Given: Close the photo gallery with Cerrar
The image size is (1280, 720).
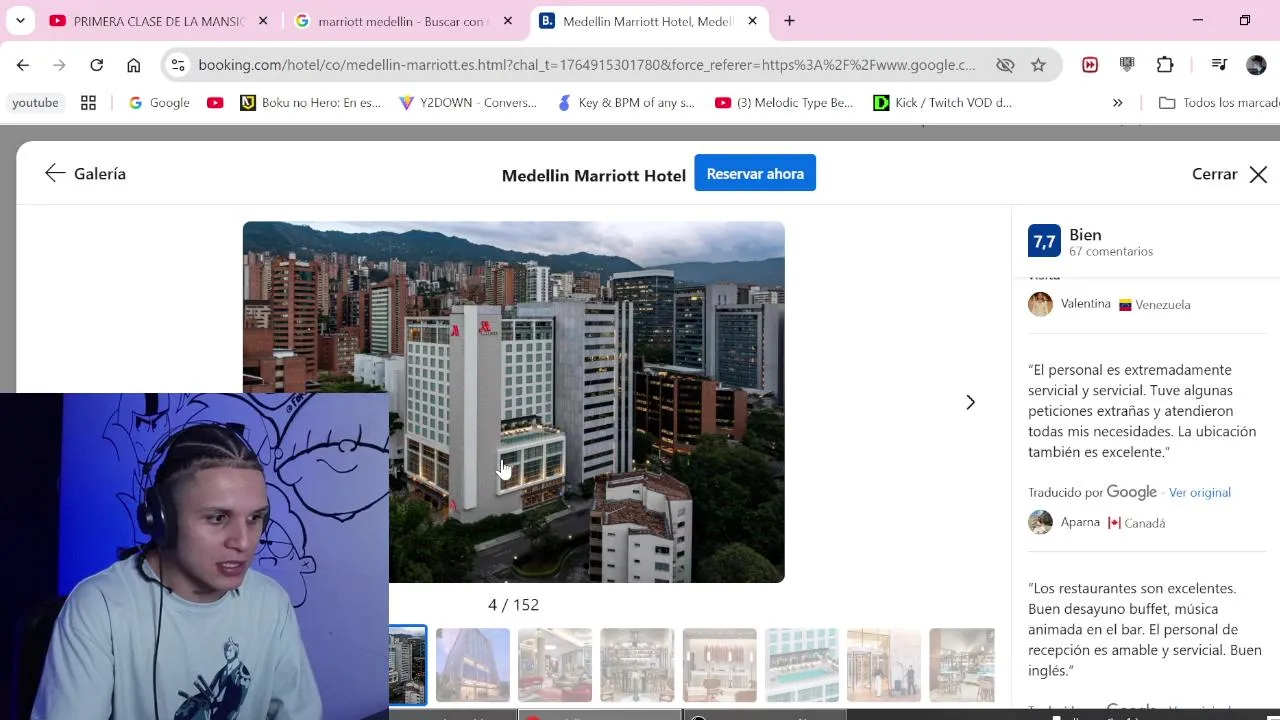Looking at the screenshot, I should coord(1230,174).
